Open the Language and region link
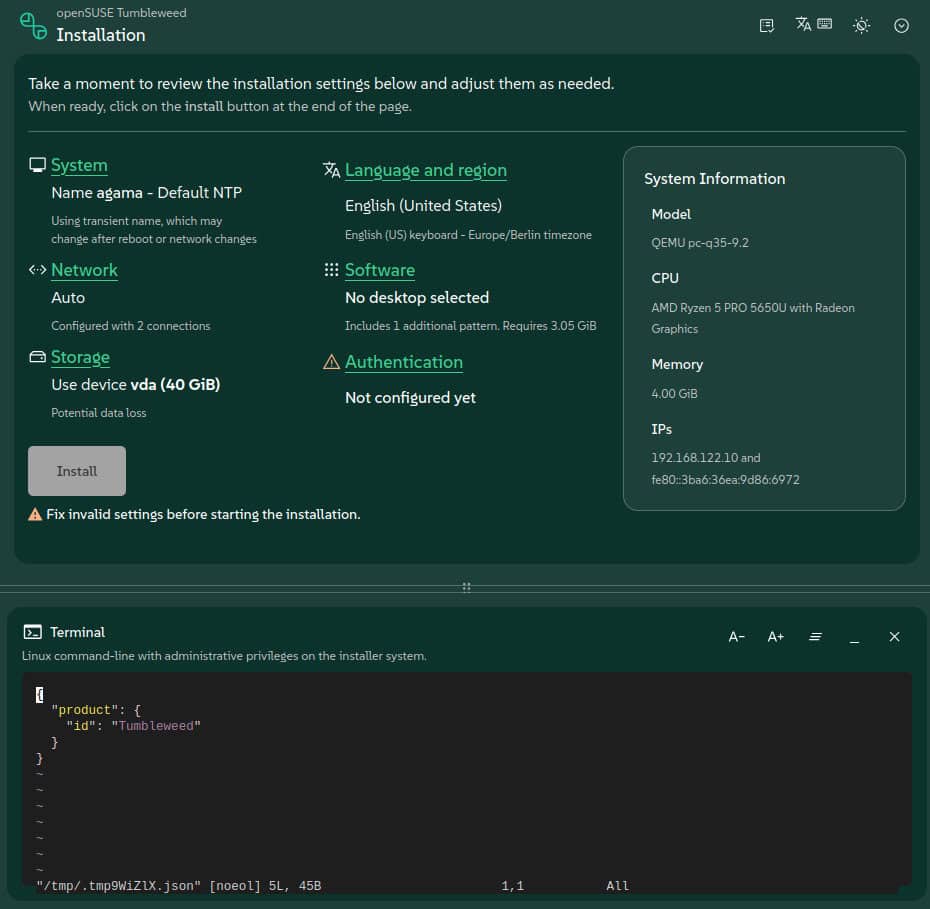This screenshot has height=909, width=930. tap(425, 170)
